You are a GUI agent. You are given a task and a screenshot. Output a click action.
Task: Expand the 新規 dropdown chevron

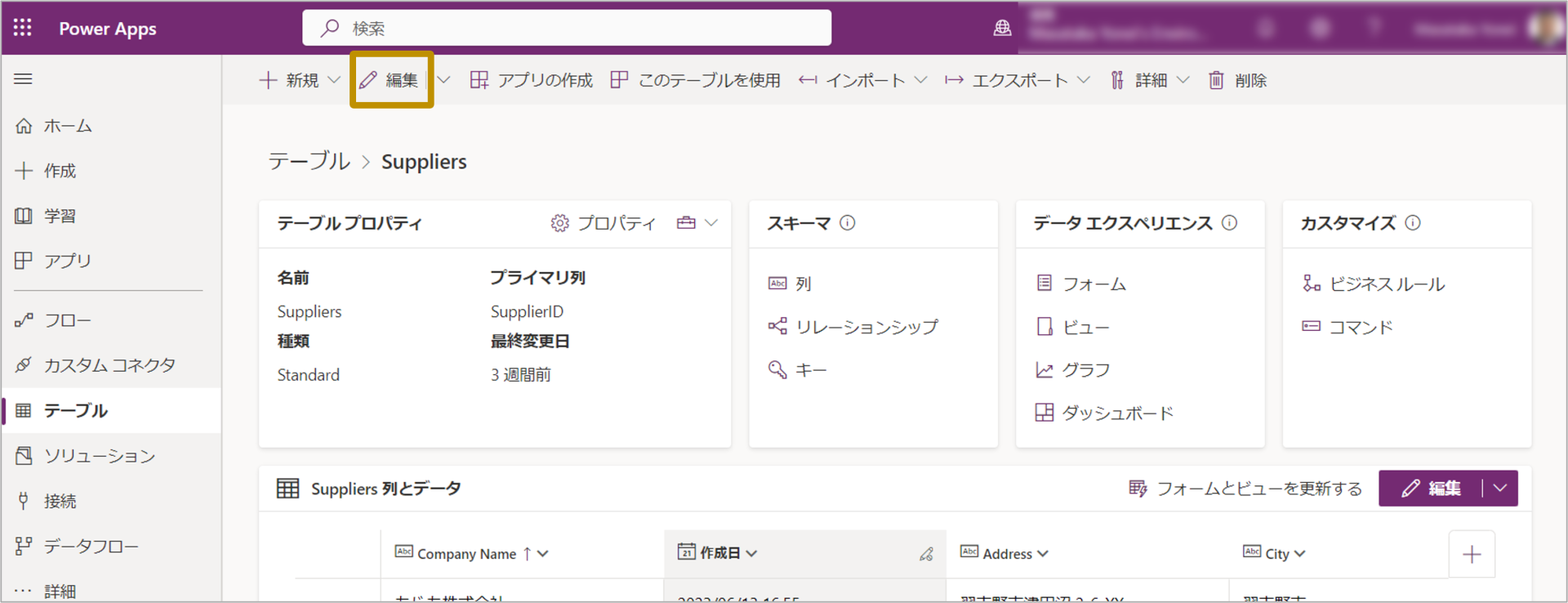333,80
